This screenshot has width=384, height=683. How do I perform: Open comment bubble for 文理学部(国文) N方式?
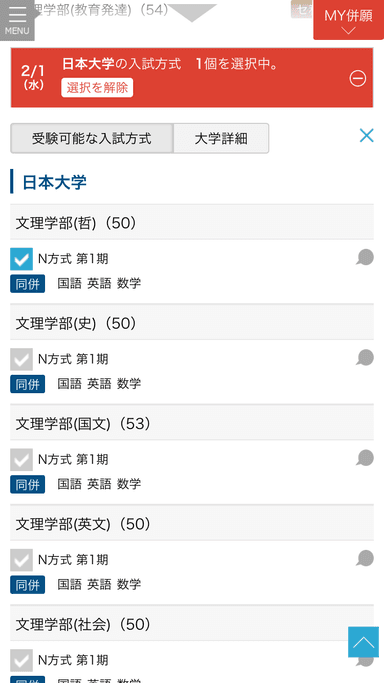click(365, 458)
